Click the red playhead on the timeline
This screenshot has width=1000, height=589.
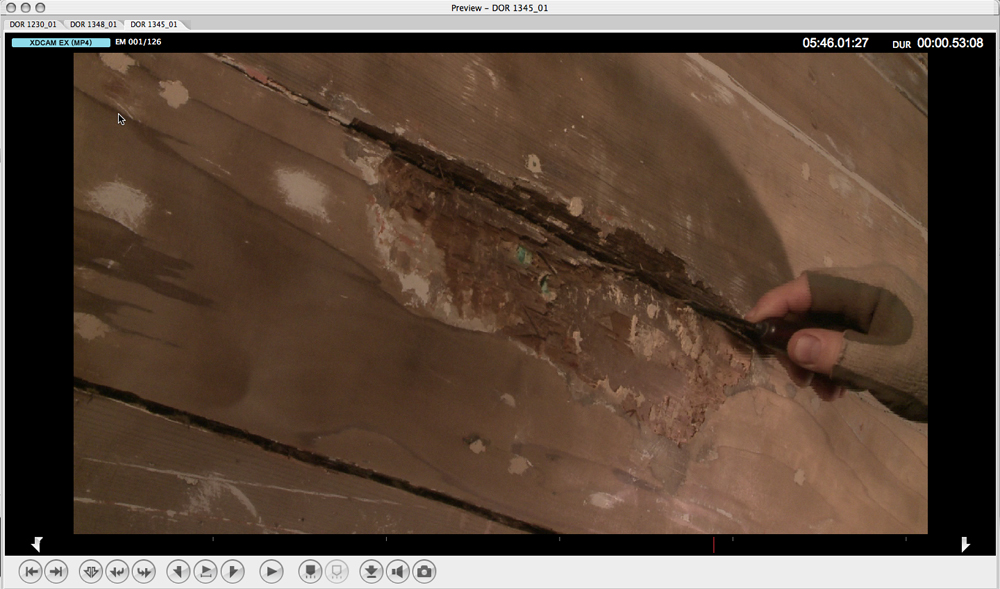(713, 544)
